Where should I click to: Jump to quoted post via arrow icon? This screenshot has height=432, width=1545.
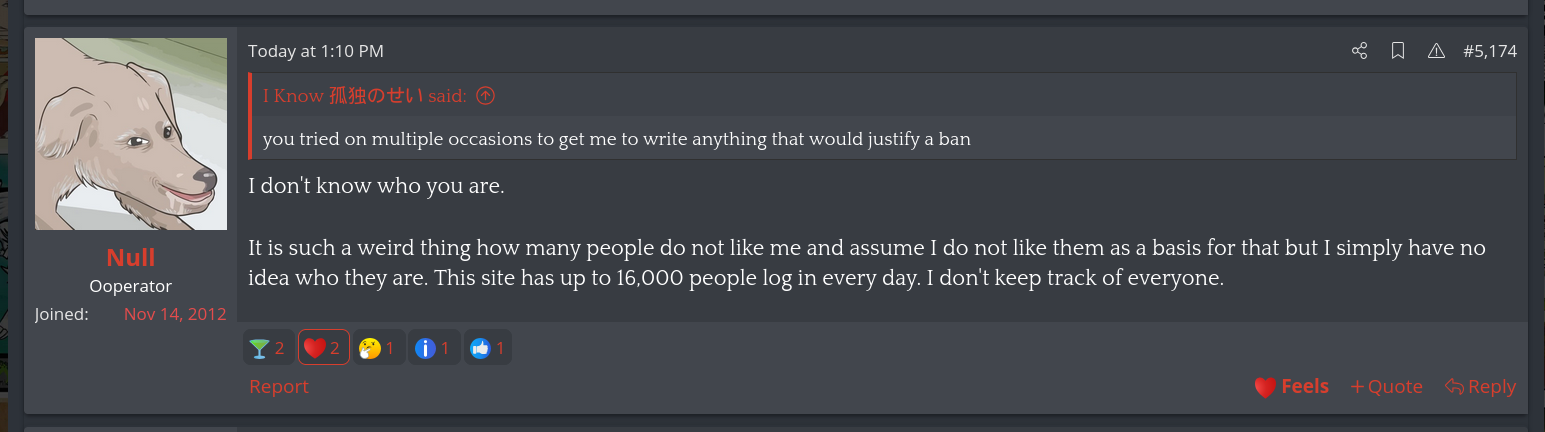pos(485,96)
